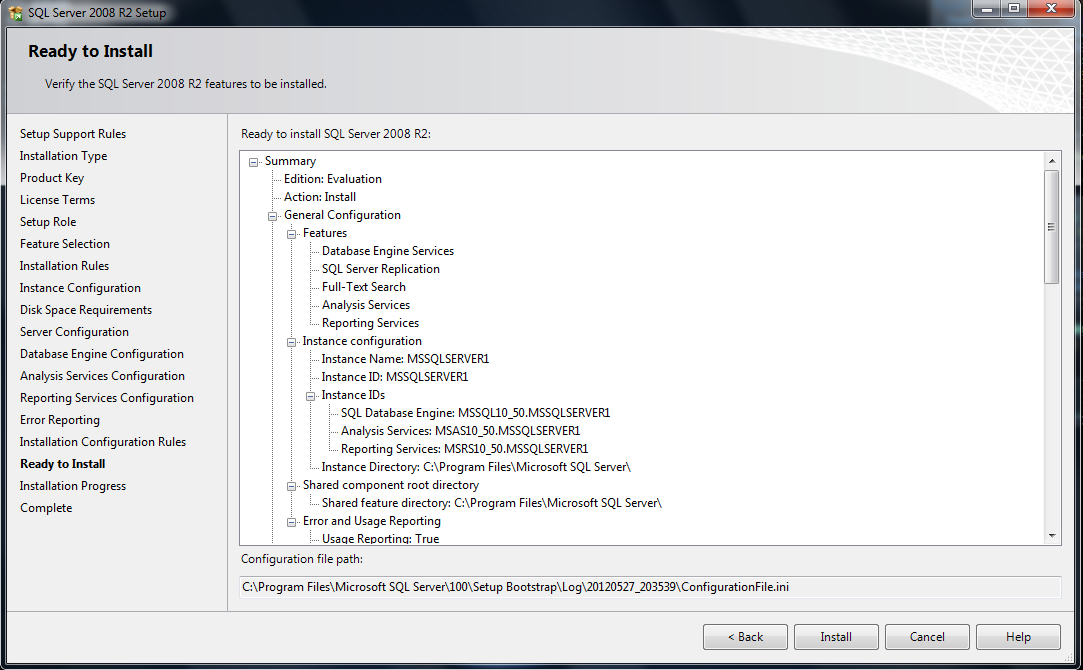Select the License Terms step
The width and height of the screenshot is (1083, 670).
point(57,200)
